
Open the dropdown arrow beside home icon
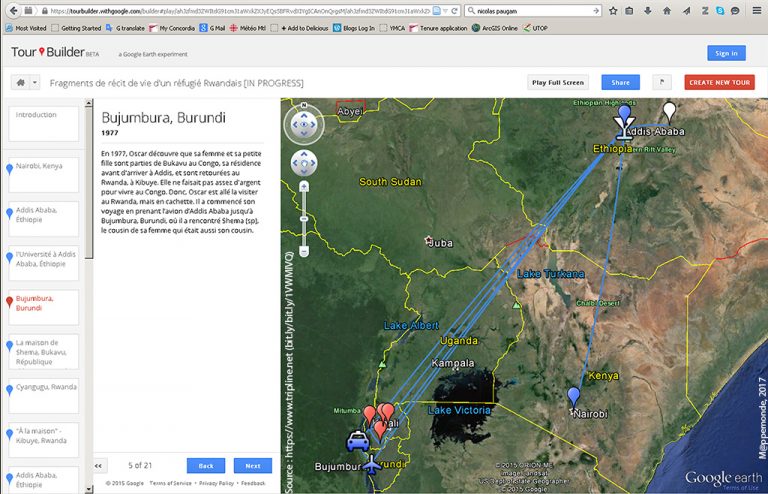click(x=35, y=82)
